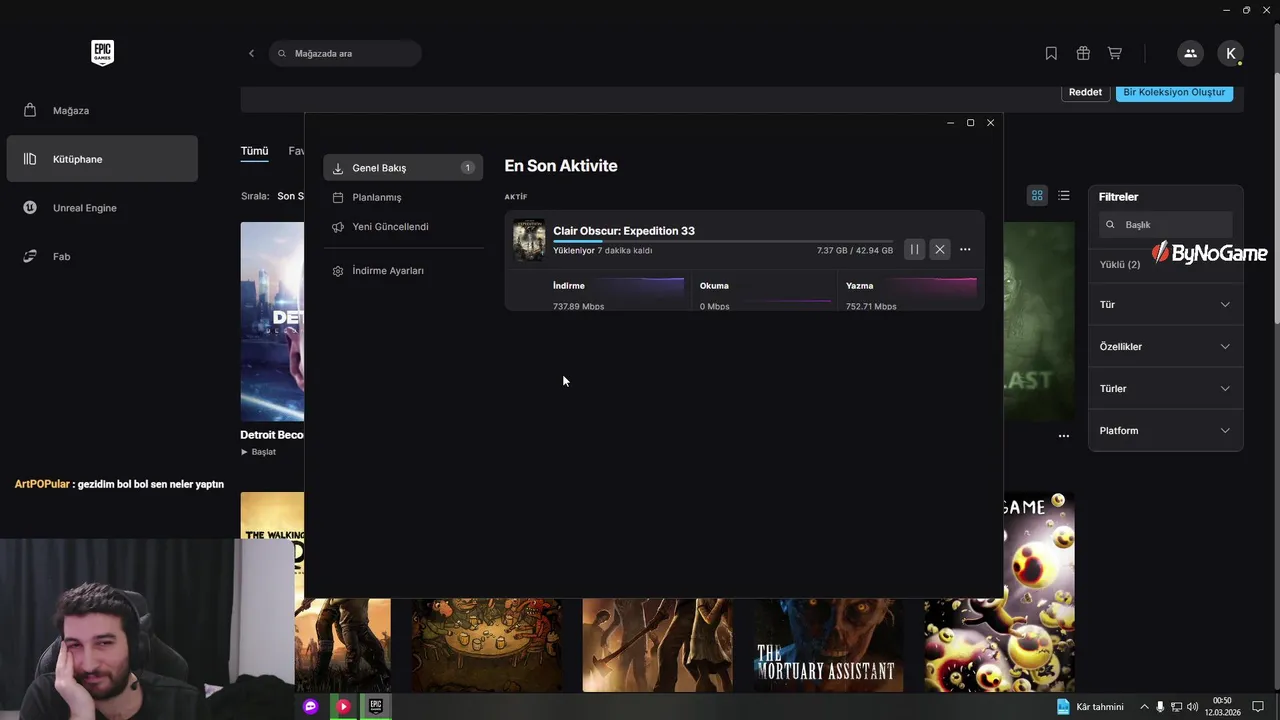Click the 'Mağazada ara' search field
Viewport: 1280px width, 720px height.
[345, 53]
